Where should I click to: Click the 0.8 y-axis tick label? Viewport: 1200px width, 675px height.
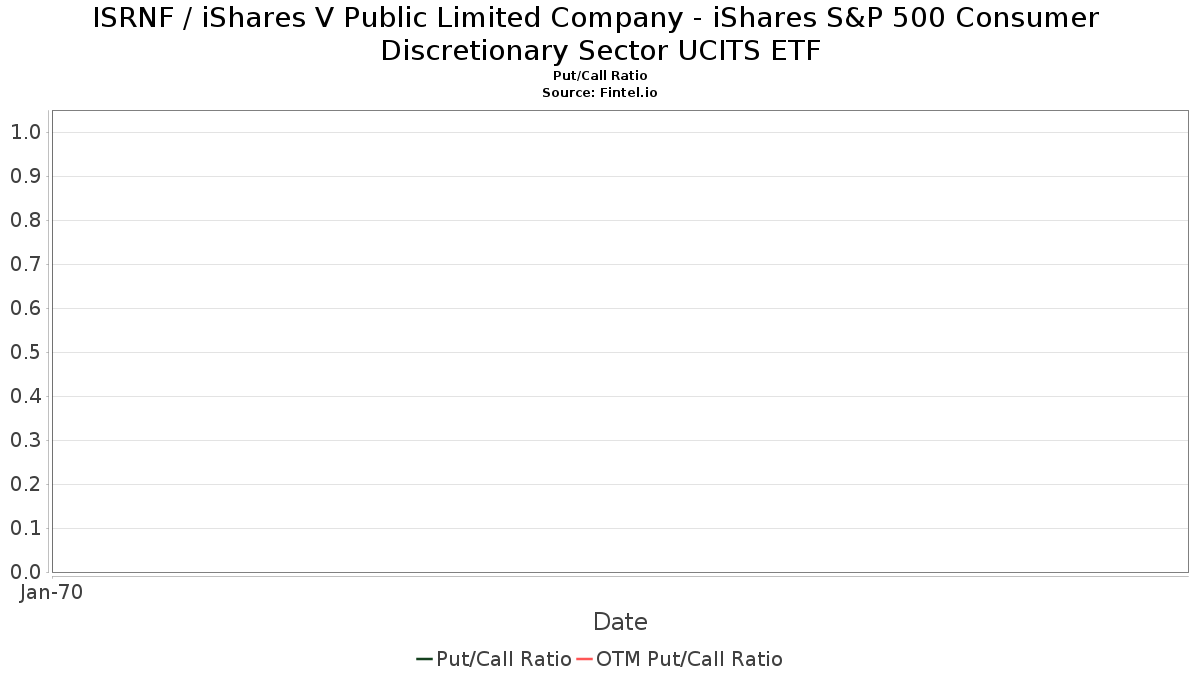point(25,220)
